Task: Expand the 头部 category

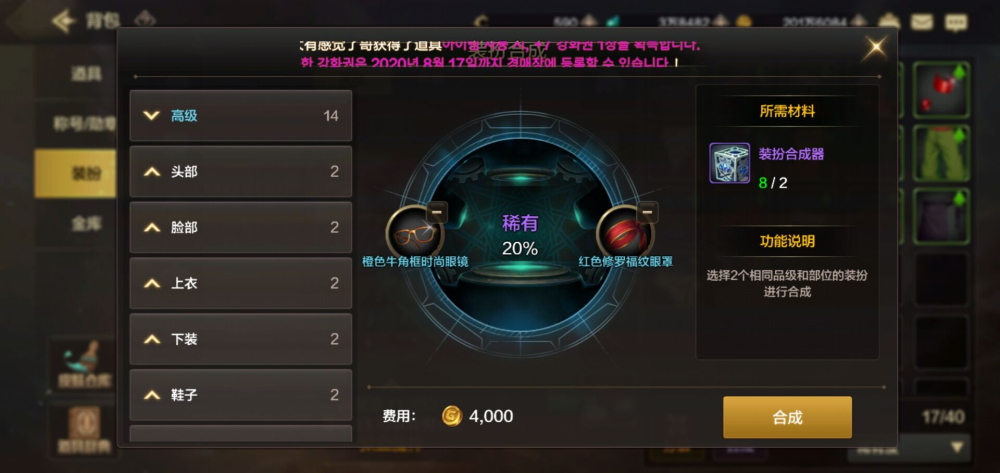Action: [240, 171]
